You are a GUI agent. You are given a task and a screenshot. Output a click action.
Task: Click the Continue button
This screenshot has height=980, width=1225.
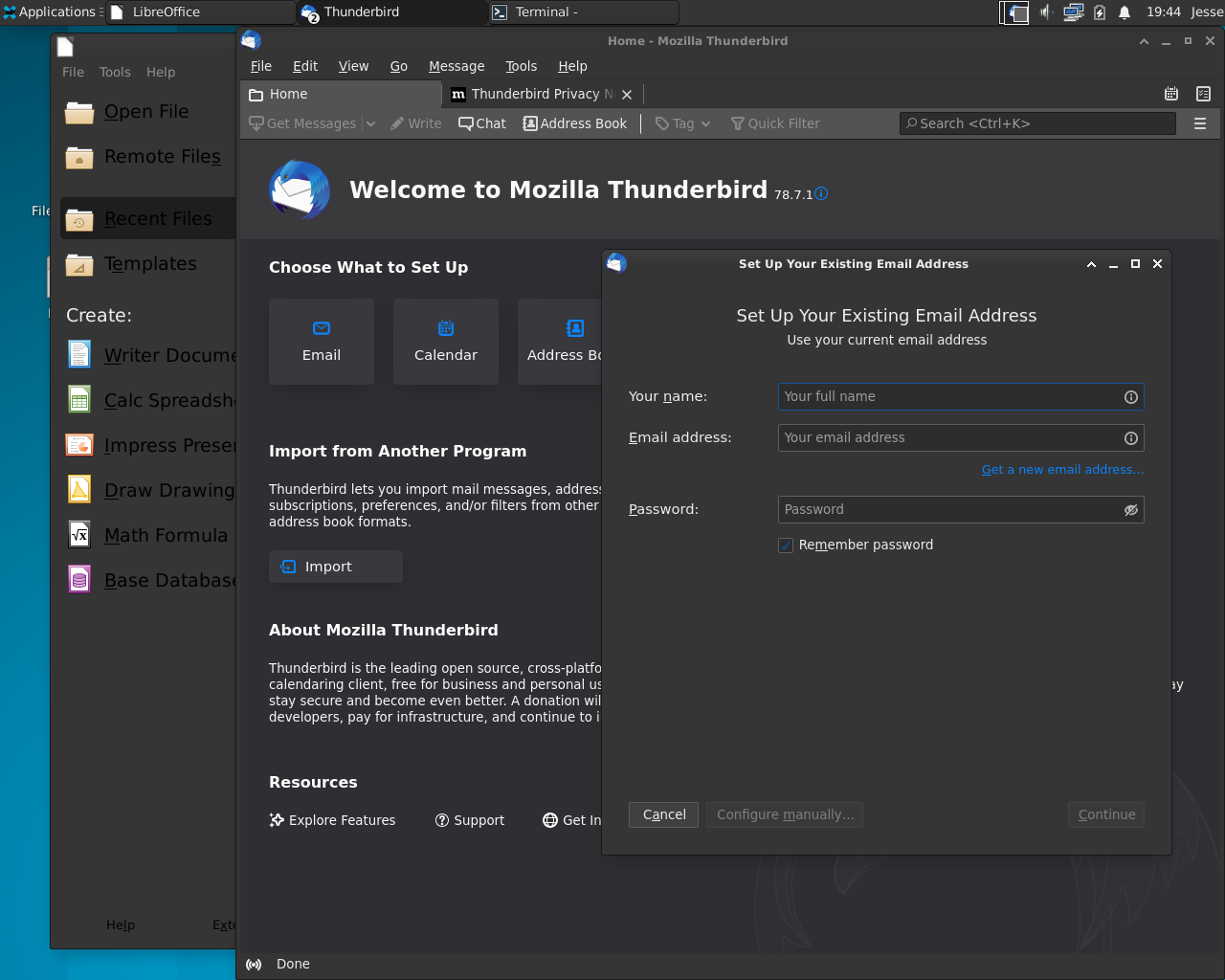[x=1106, y=814]
